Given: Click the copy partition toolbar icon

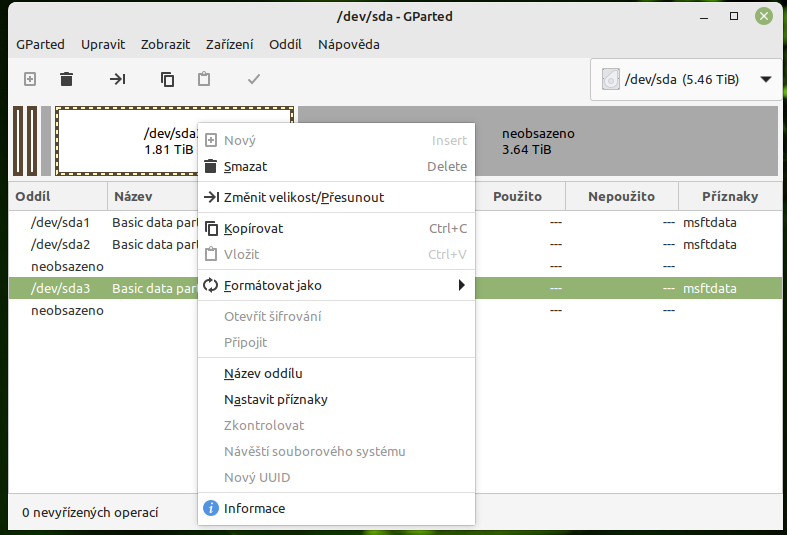Looking at the screenshot, I should (167, 79).
